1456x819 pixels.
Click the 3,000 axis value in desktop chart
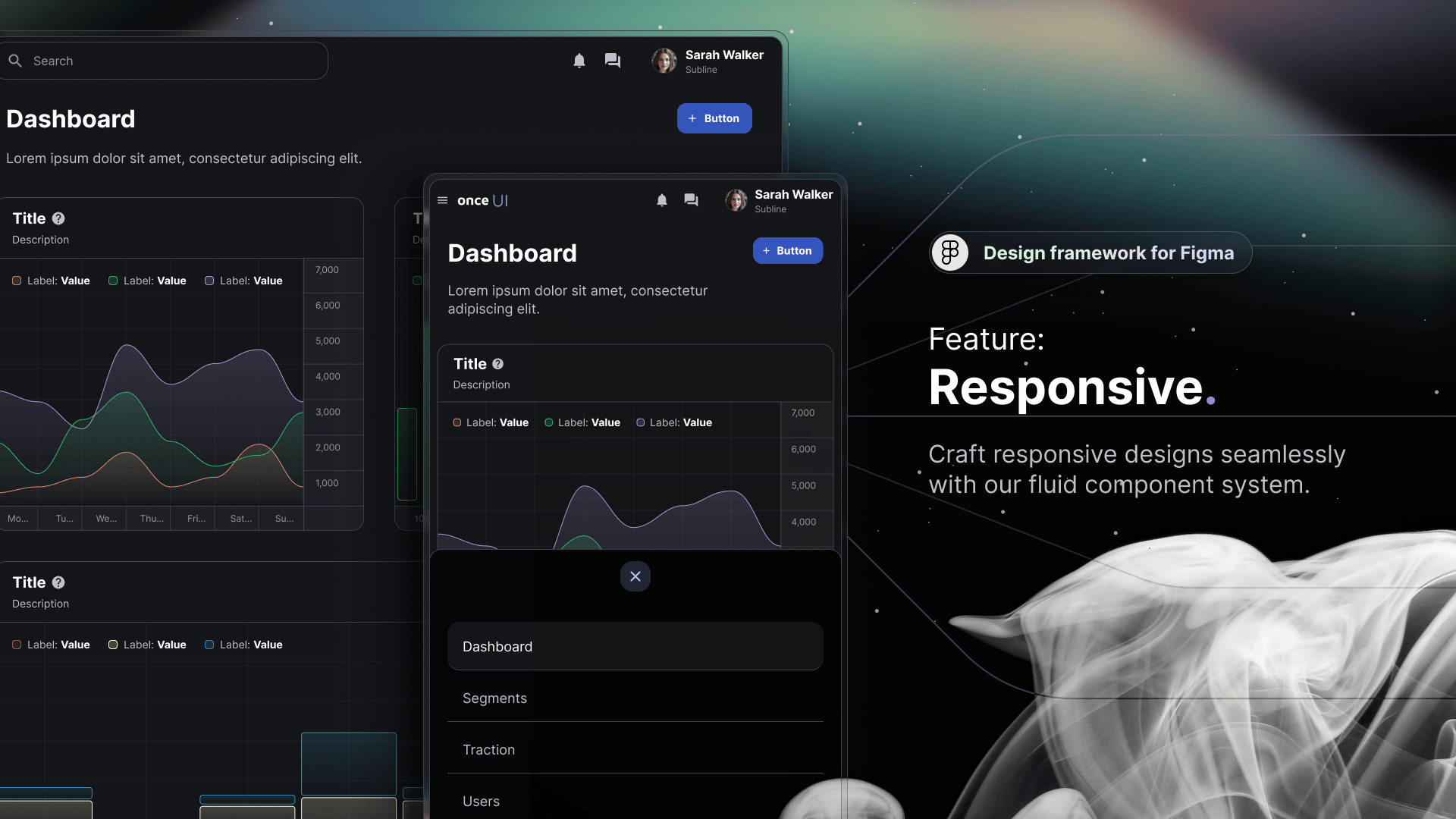(328, 412)
